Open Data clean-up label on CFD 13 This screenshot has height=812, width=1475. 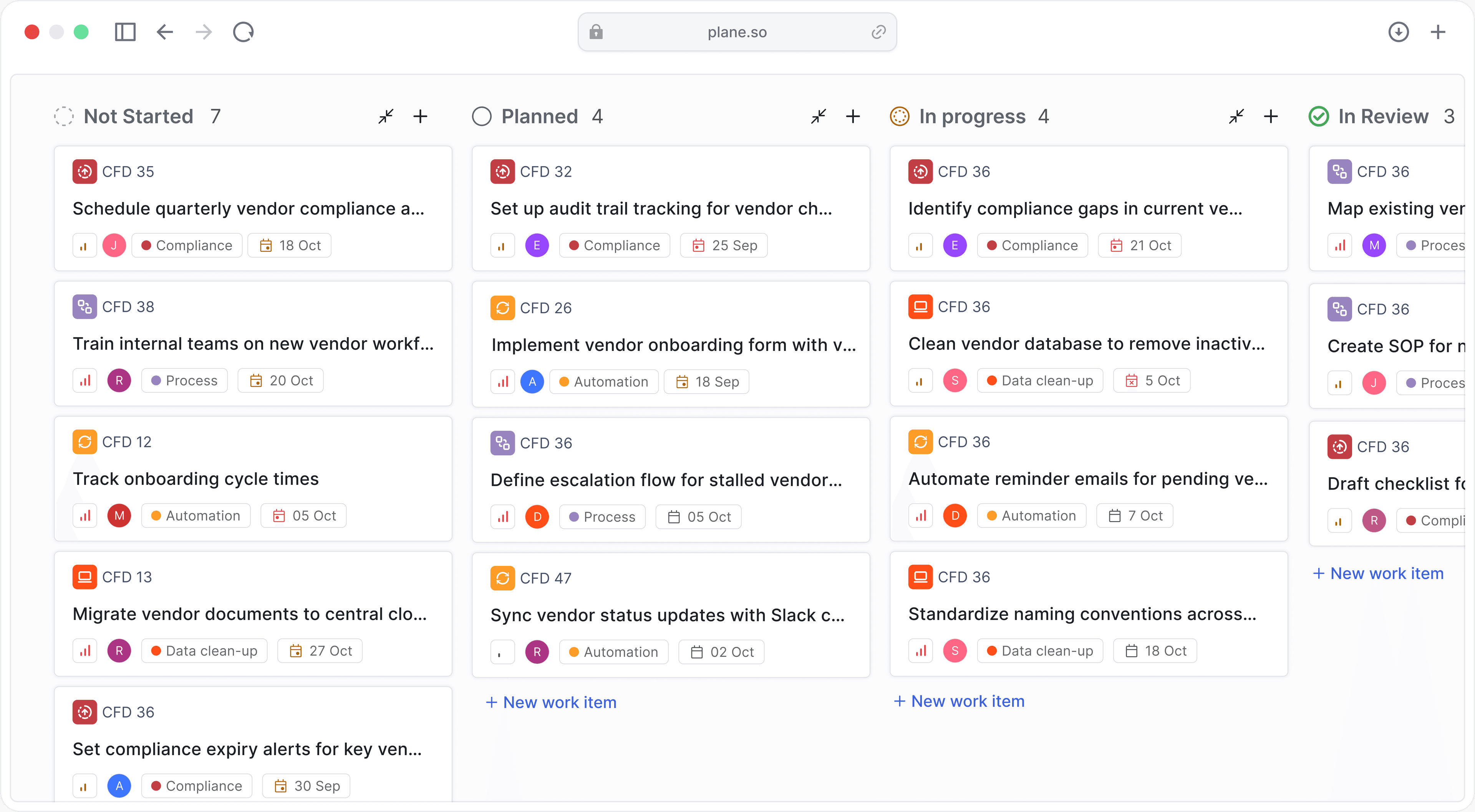(204, 651)
